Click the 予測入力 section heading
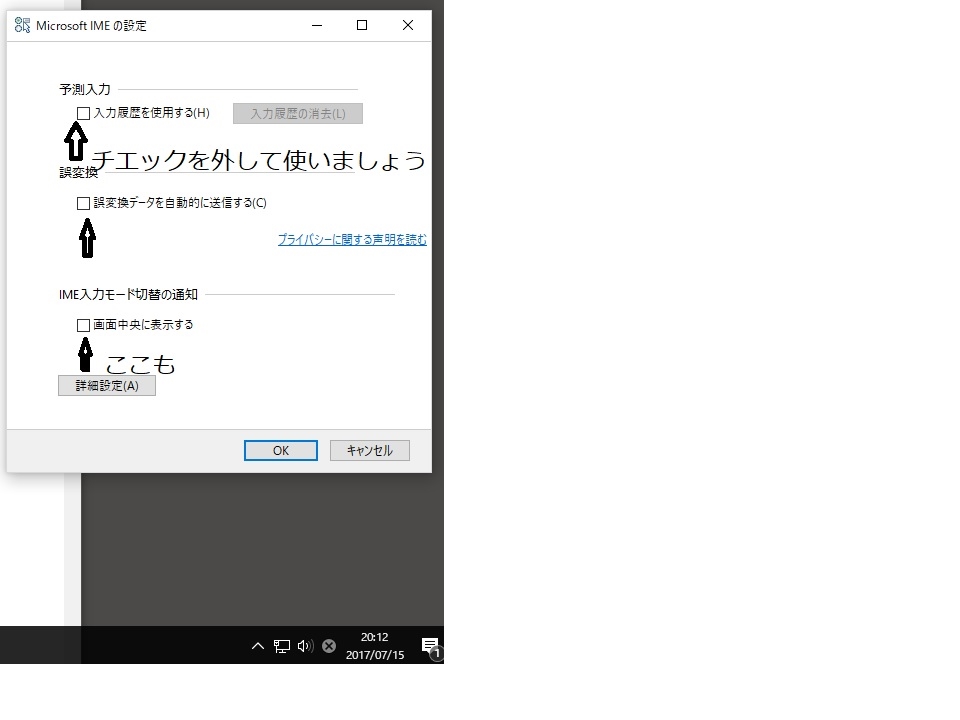Viewport: 960px width, 720px height. click(x=84, y=89)
